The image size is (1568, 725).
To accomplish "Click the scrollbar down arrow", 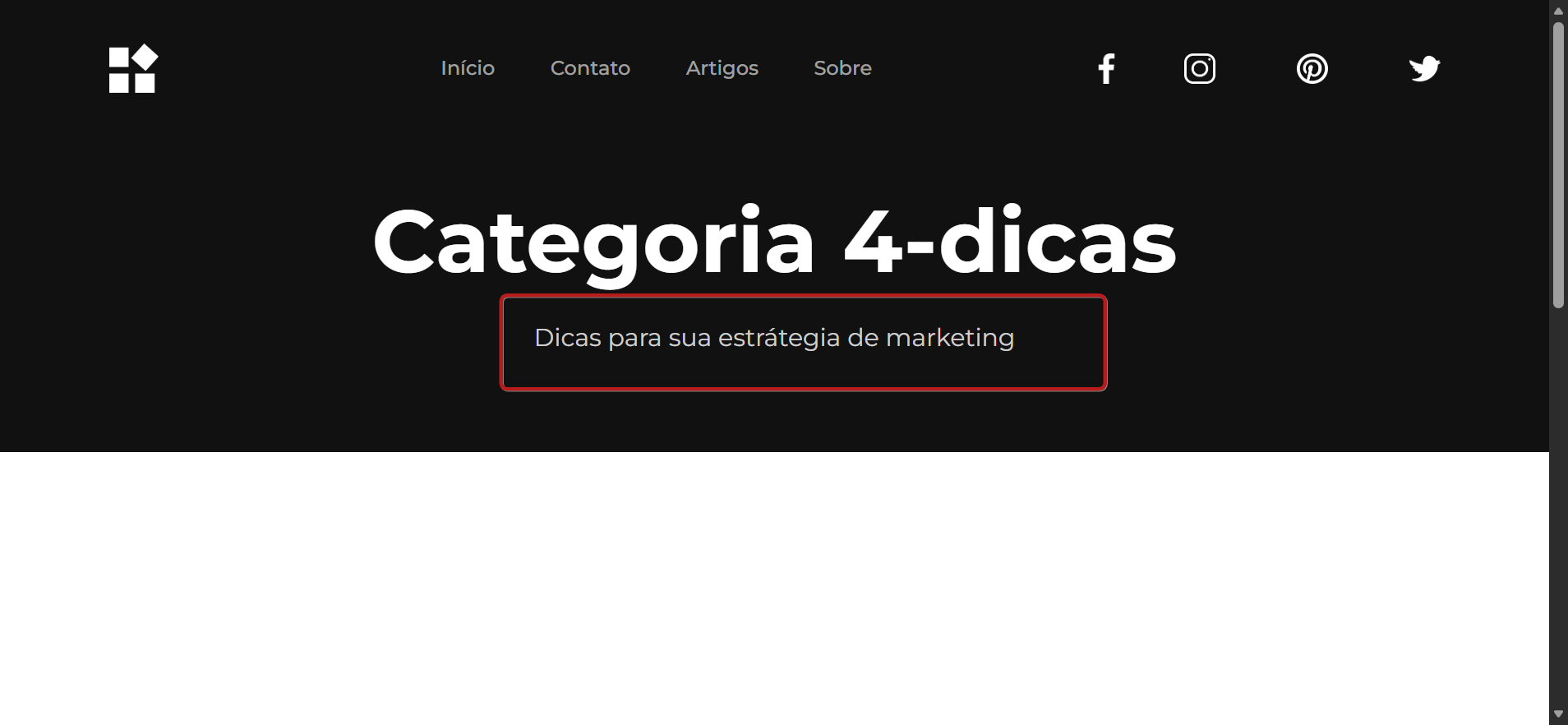I will tap(1558, 714).
